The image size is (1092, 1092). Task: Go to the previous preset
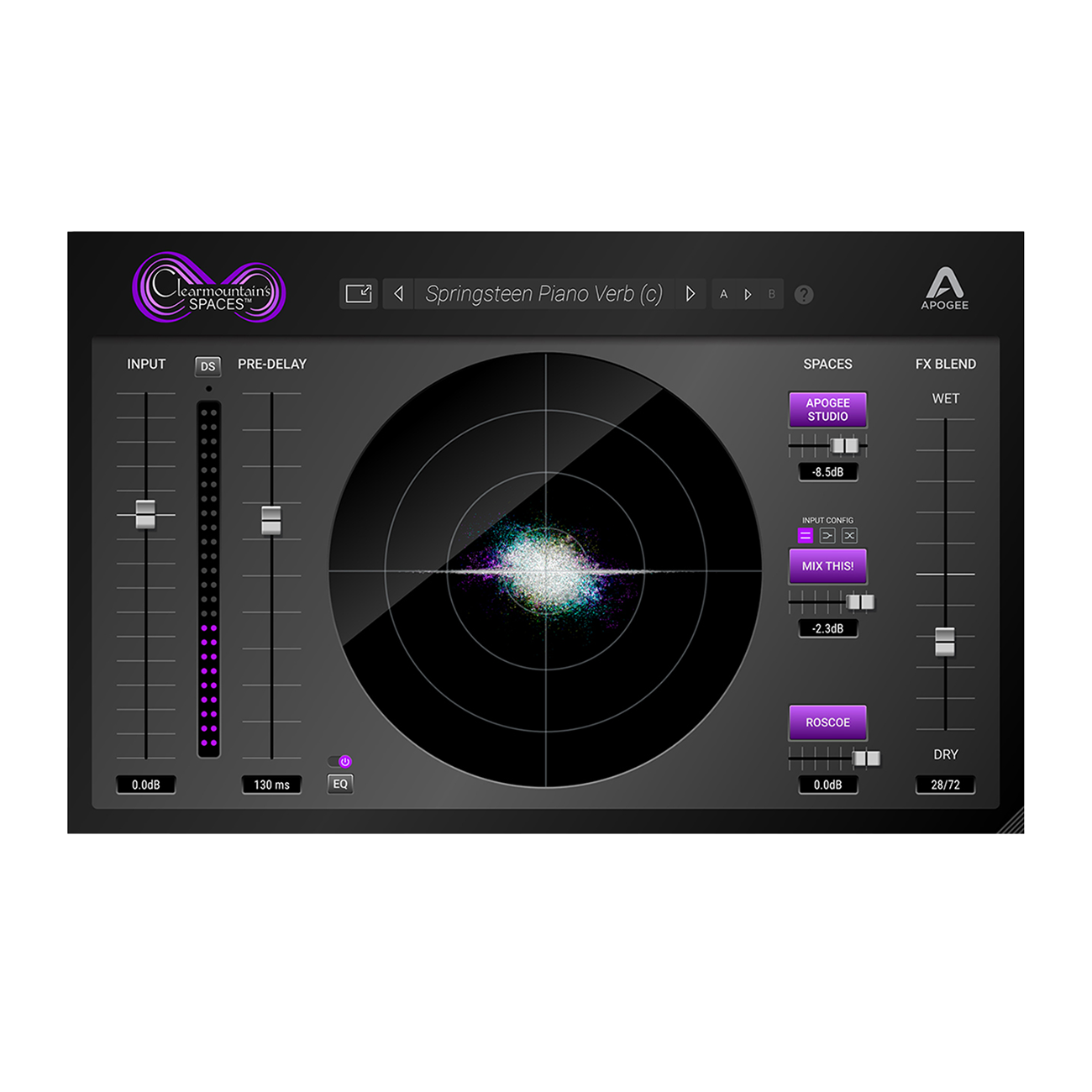[x=399, y=294]
